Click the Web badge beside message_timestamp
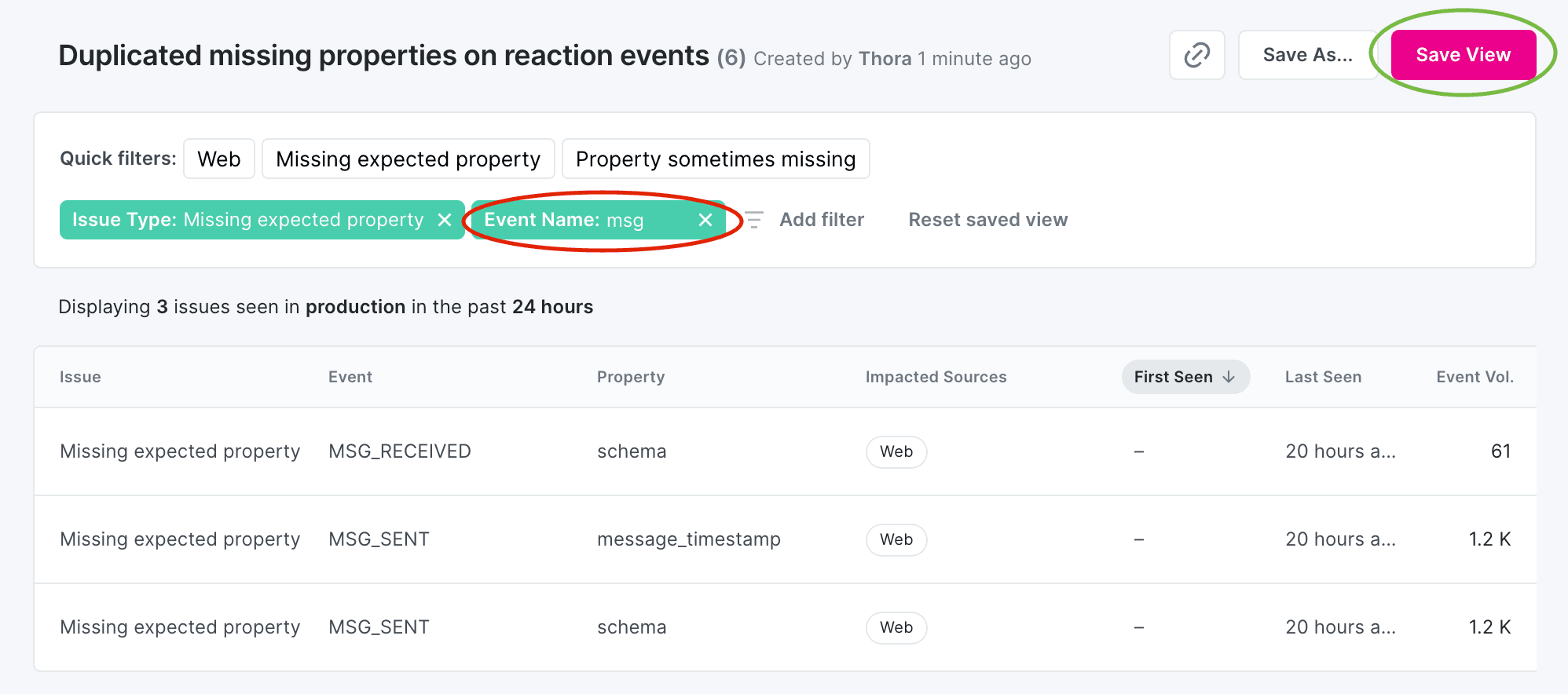1568x694 pixels. point(896,539)
